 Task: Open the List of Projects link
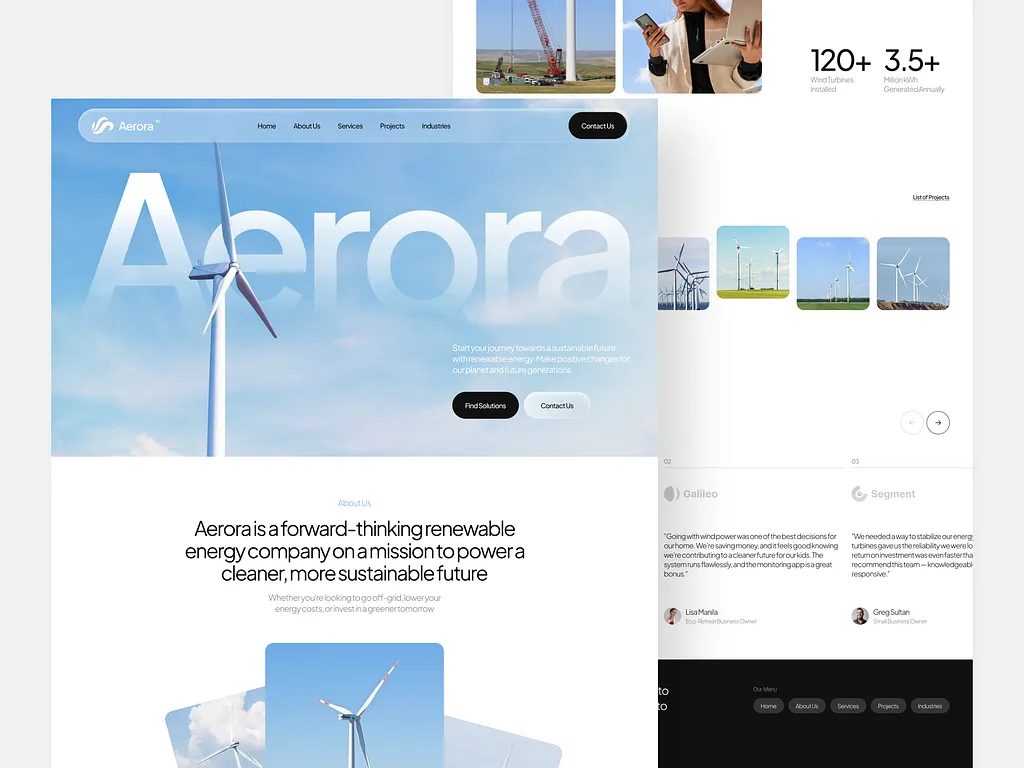click(930, 198)
